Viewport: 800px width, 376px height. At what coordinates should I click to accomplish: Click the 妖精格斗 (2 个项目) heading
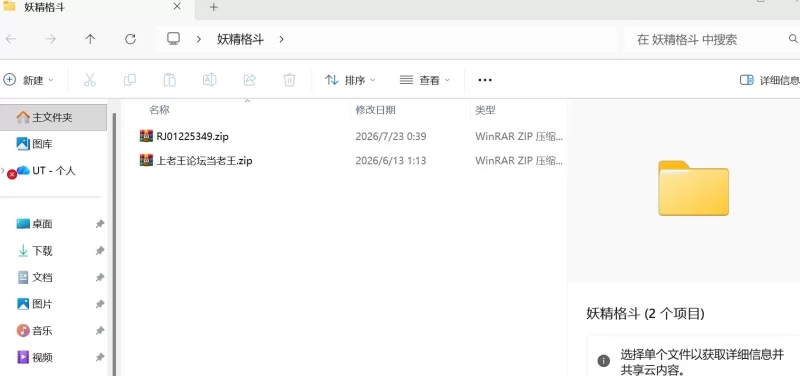[645, 314]
